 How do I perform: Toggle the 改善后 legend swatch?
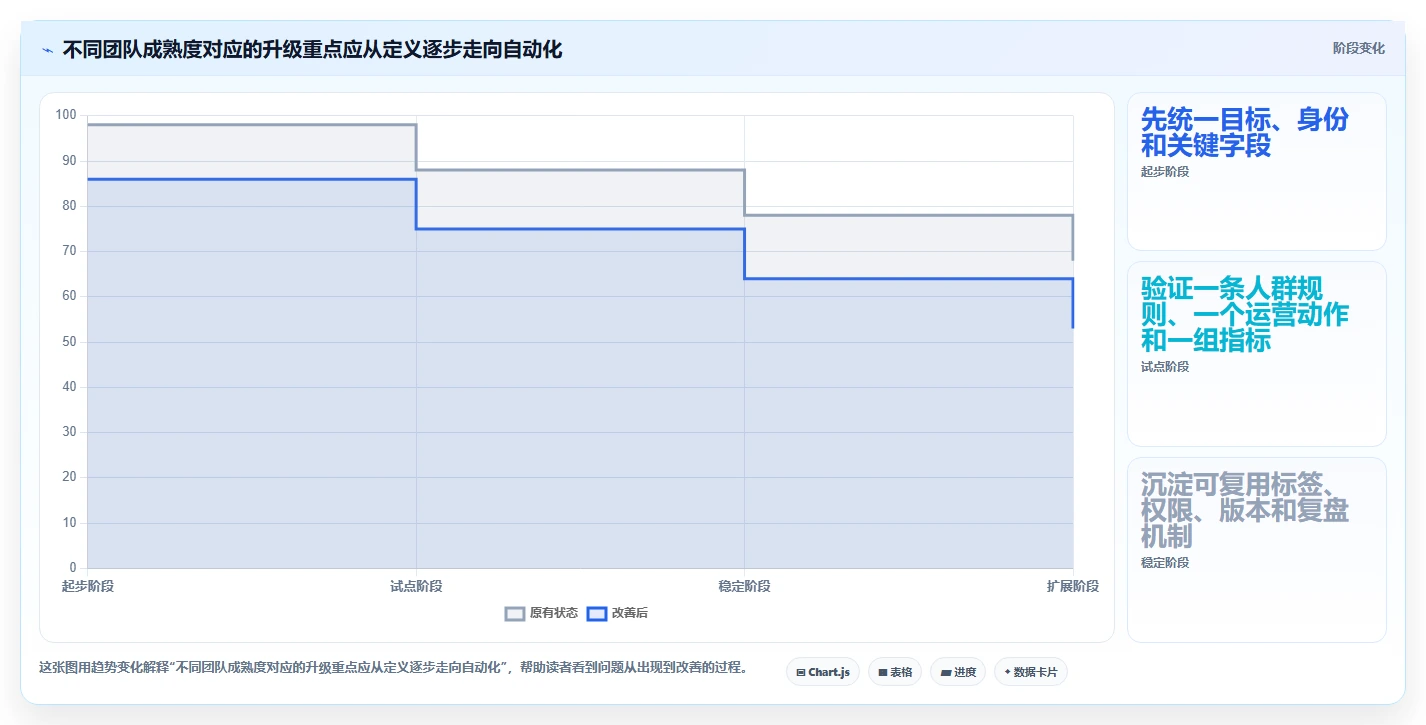coord(597,613)
